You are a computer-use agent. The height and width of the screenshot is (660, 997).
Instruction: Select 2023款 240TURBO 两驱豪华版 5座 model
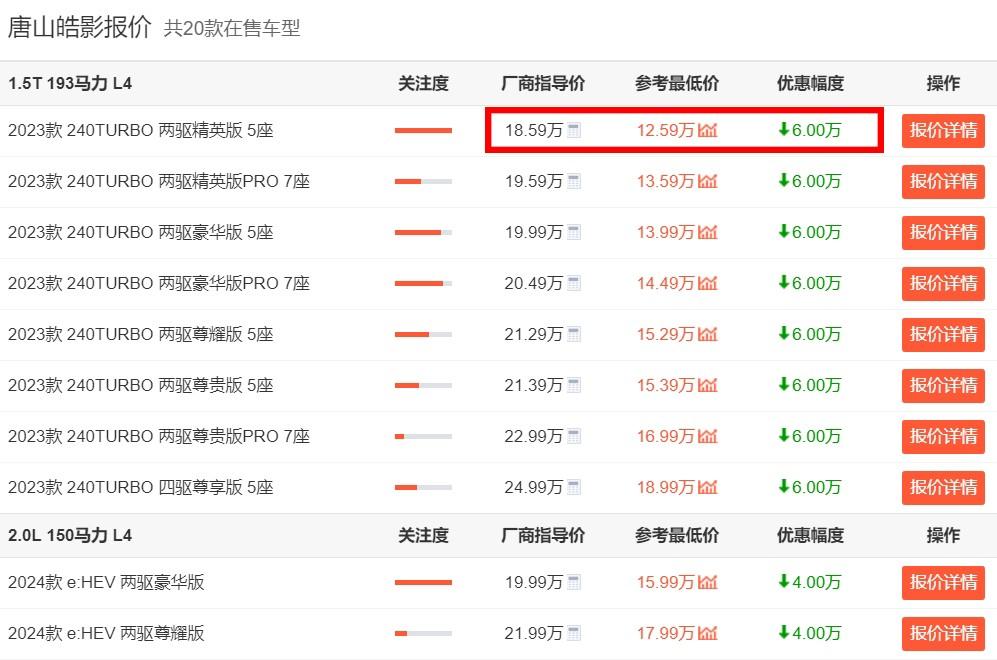(141, 232)
